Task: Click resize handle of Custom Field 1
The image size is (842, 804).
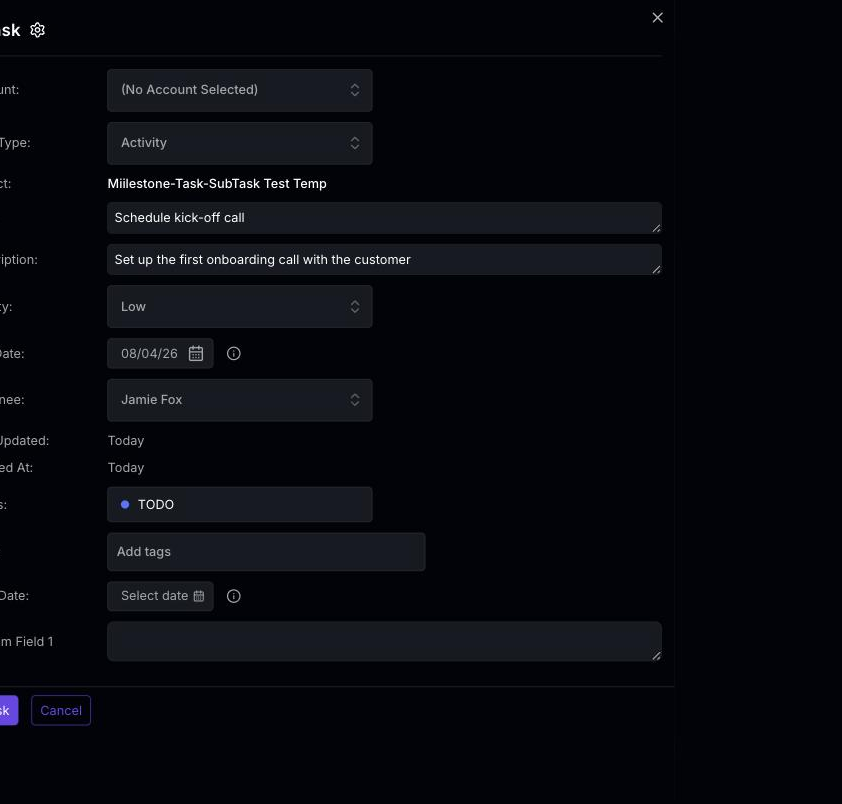Action: pyautogui.click(x=656, y=656)
